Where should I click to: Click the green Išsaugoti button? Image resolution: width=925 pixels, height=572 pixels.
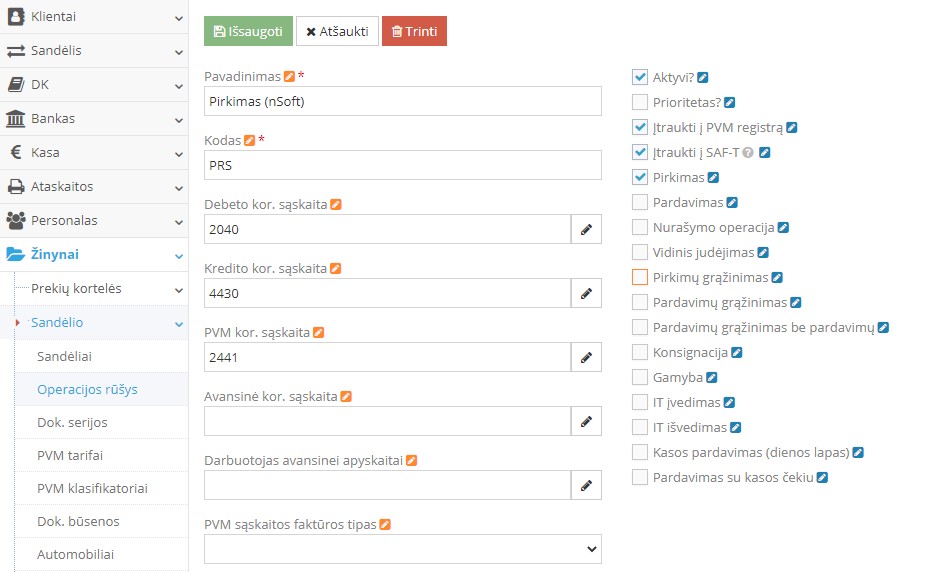248,31
